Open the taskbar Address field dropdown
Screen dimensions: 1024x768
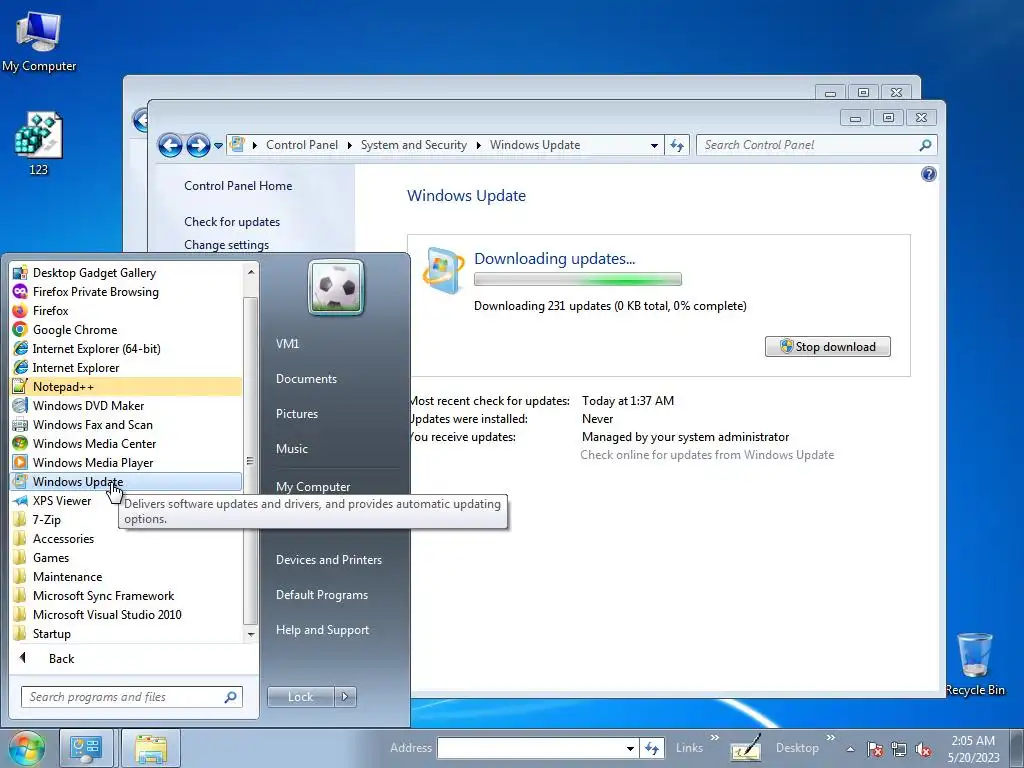point(630,748)
